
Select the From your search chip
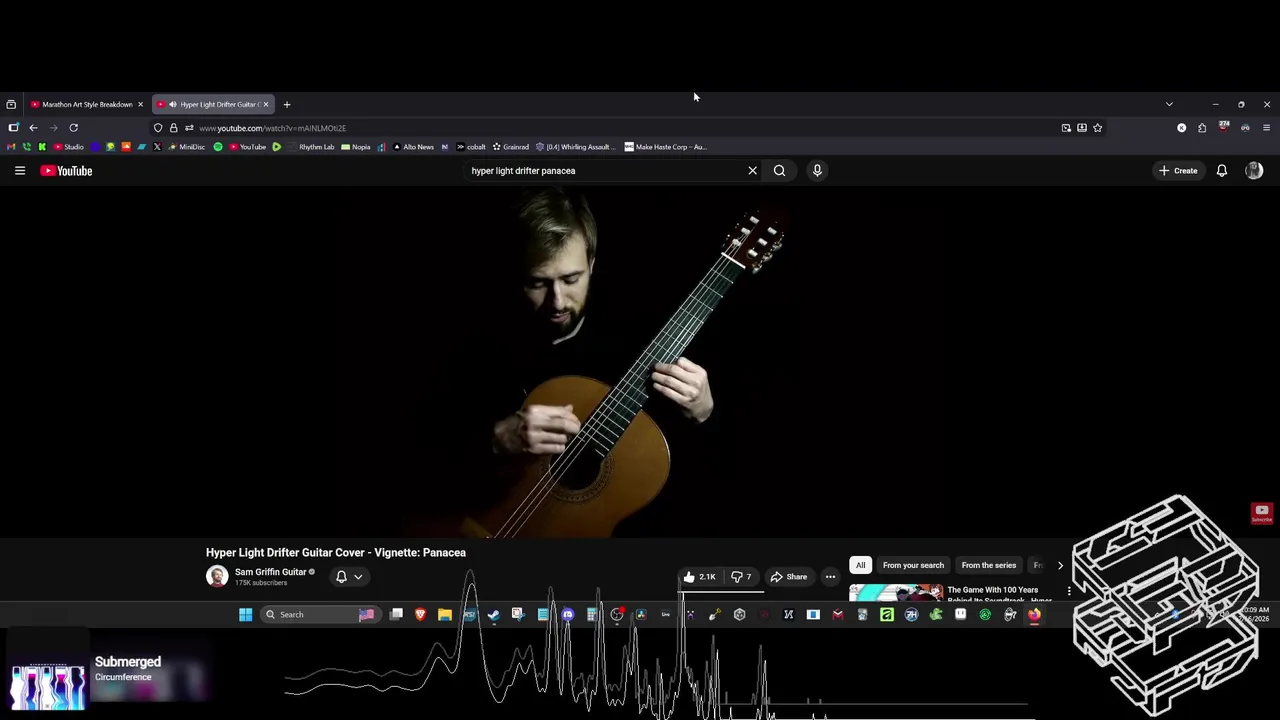pos(913,565)
